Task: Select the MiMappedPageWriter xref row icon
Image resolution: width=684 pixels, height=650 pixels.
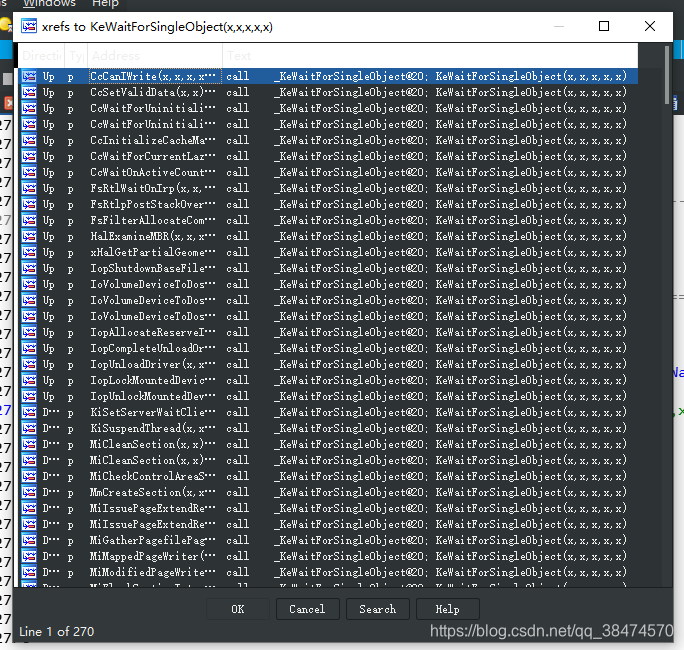Action: tap(29, 556)
